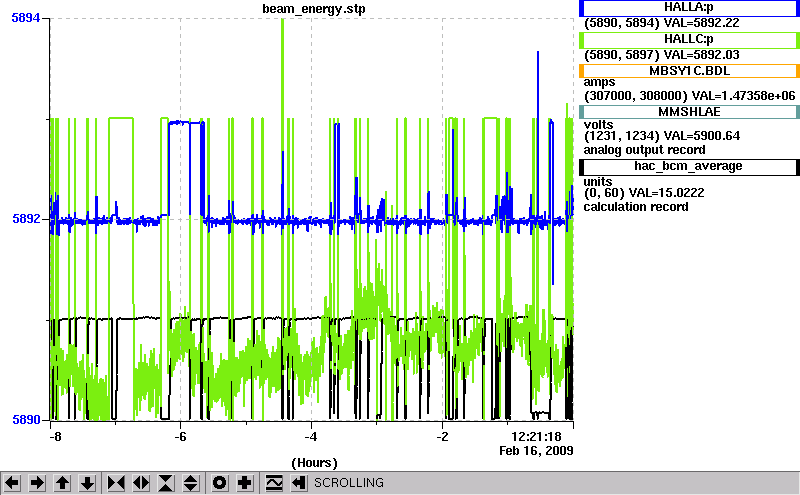Select the MBSY1C.BDL curve legend

pos(689,71)
